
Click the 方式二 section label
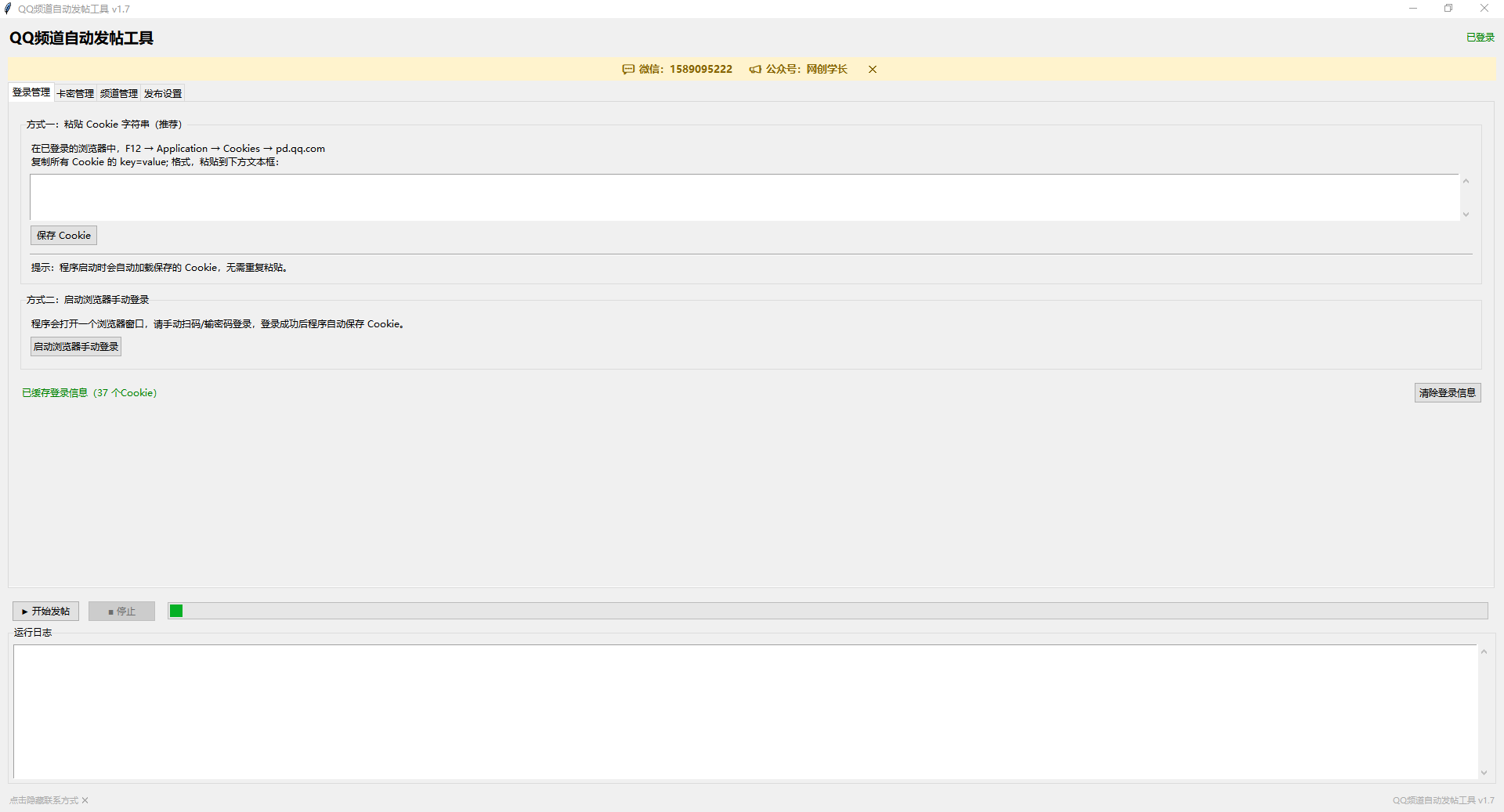tap(88, 300)
